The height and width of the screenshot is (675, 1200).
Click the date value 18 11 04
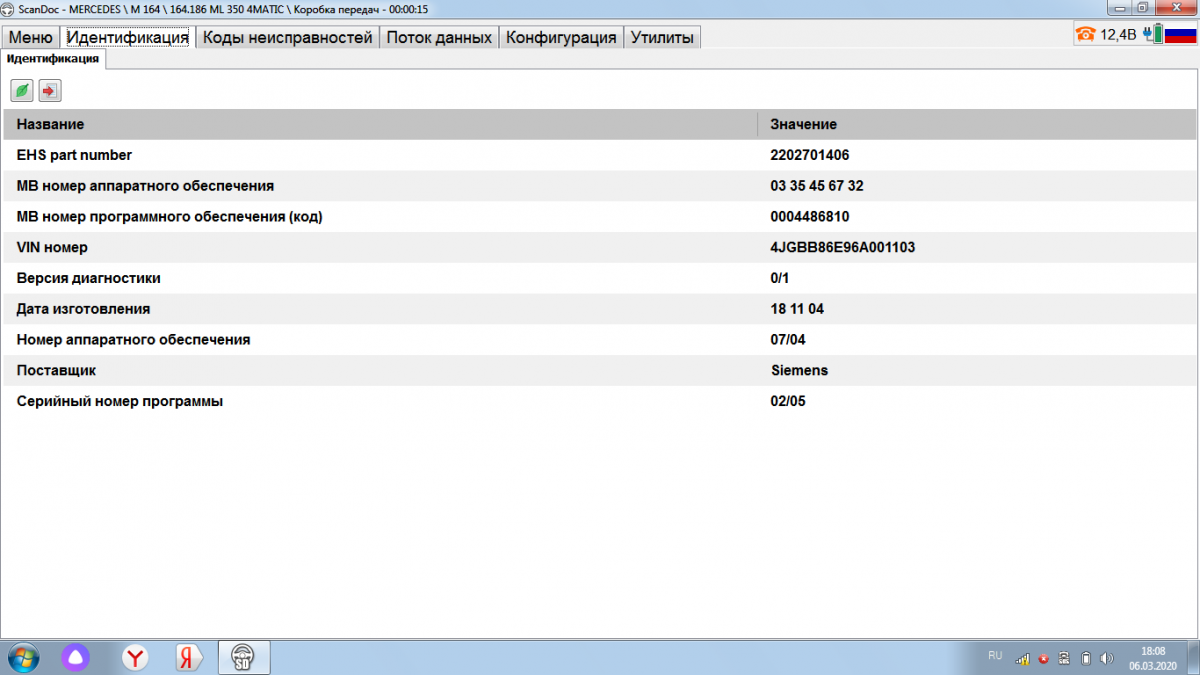[797, 309]
